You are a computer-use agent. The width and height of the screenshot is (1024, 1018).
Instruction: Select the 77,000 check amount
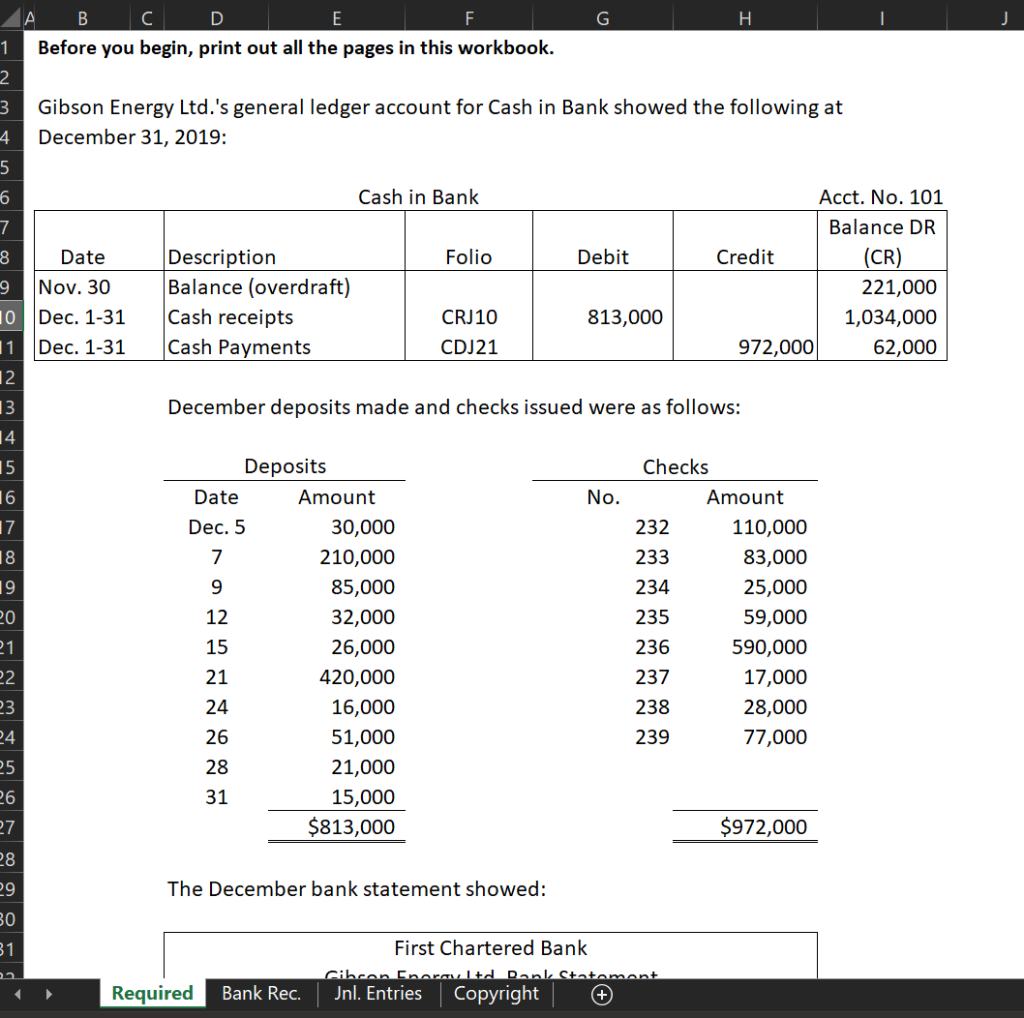click(744, 737)
